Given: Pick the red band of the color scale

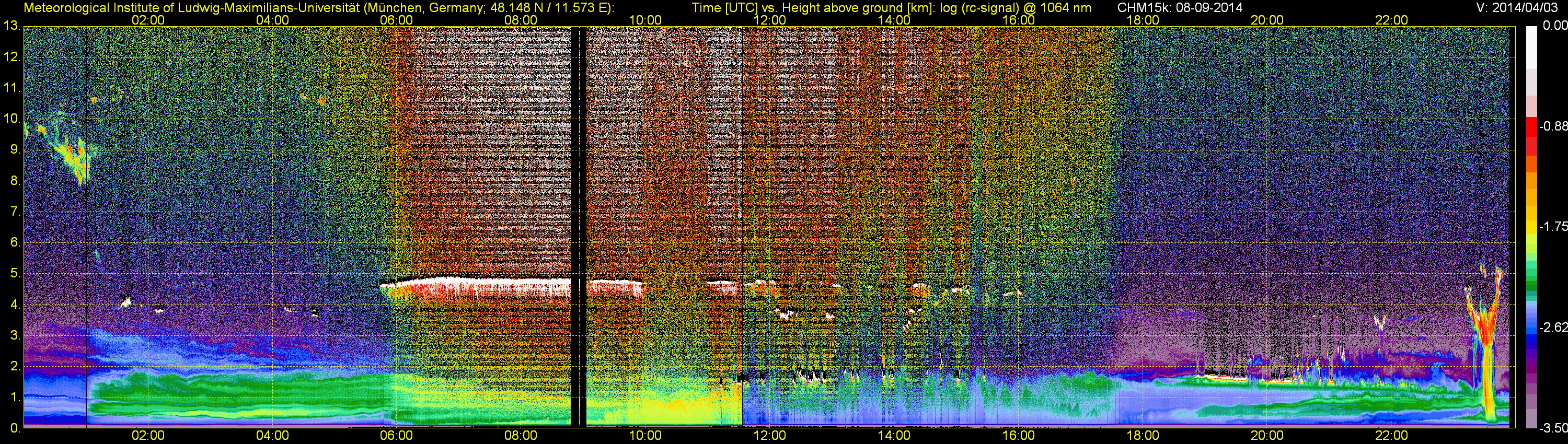Looking at the screenshot, I should point(1531,126).
